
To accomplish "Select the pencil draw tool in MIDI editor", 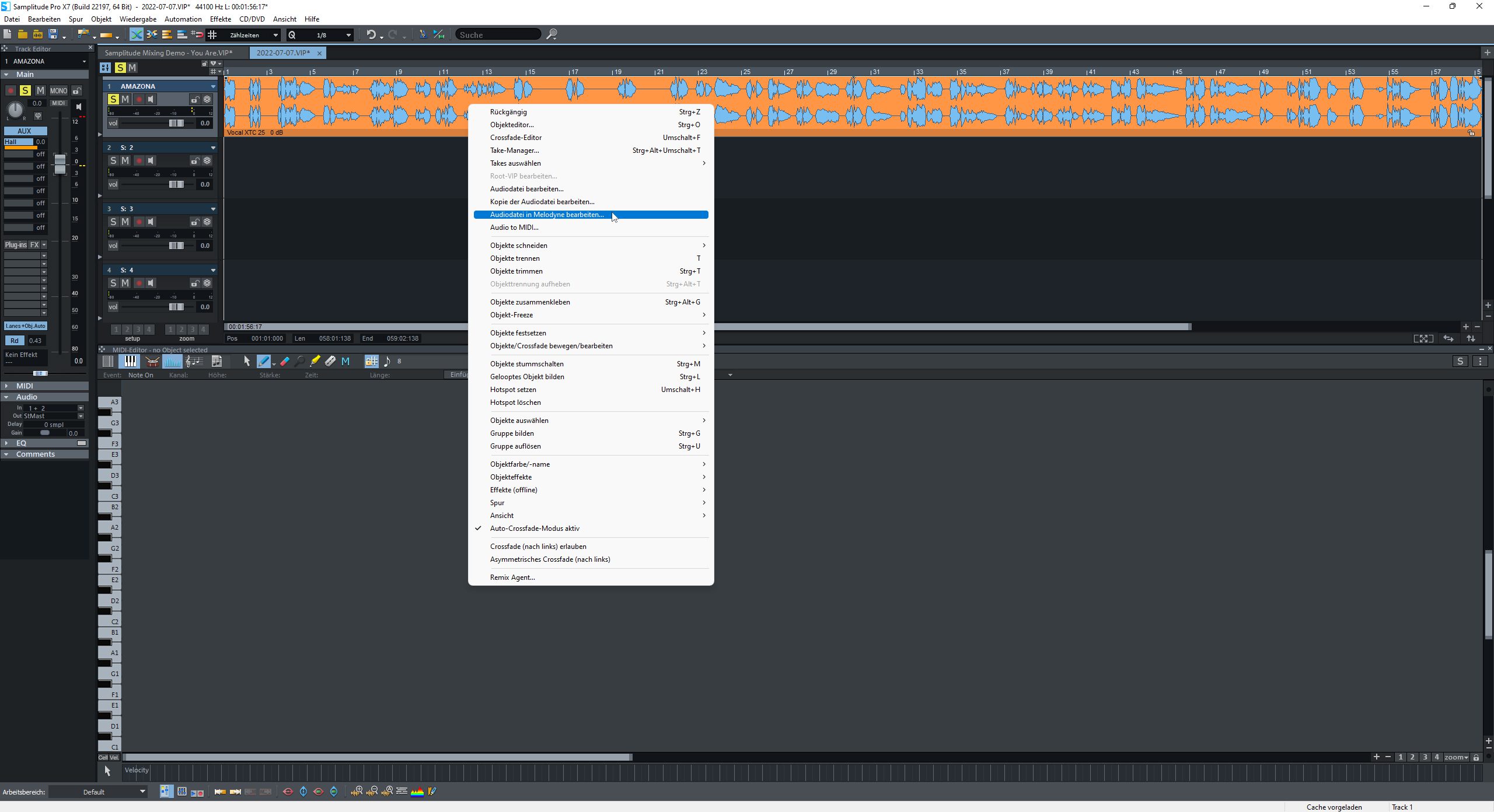I will pos(264,362).
